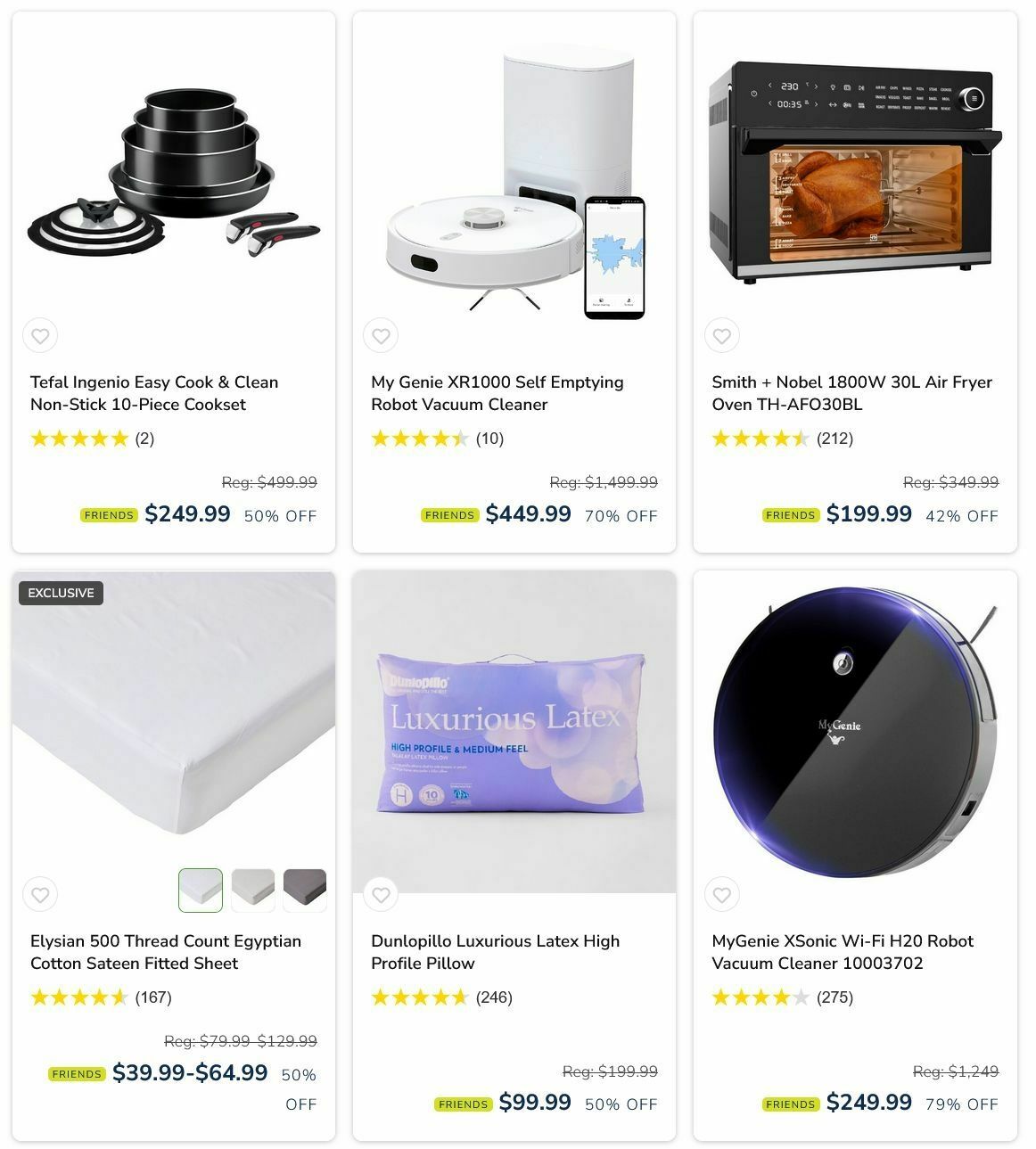Add MyGenie XSonic H20 to wishlist
The height and width of the screenshot is (1149, 1036).
pos(722,894)
